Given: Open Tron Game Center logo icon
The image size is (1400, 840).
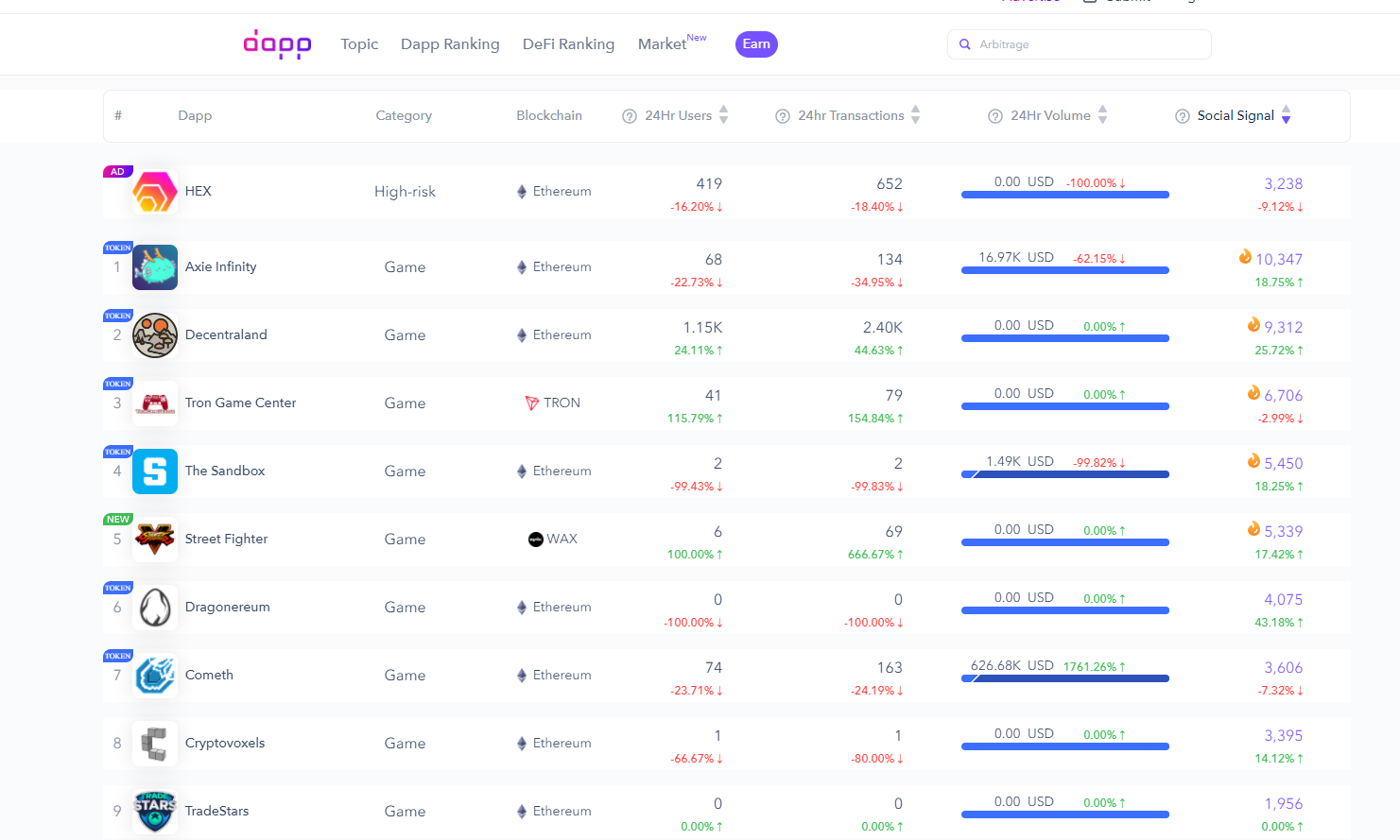Looking at the screenshot, I should click(x=155, y=403).
